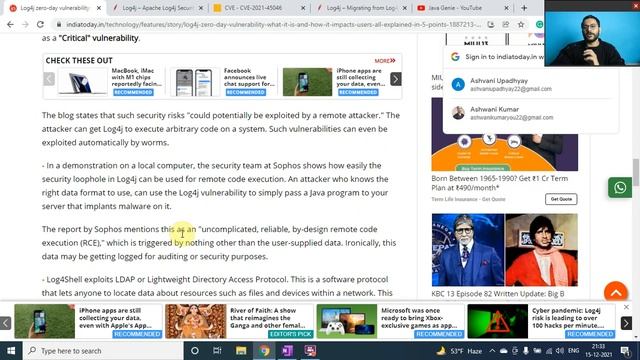Screen dimensions: 640x360
Task: Go back with the browser back arrow
Action: click(x=10, y=24)
